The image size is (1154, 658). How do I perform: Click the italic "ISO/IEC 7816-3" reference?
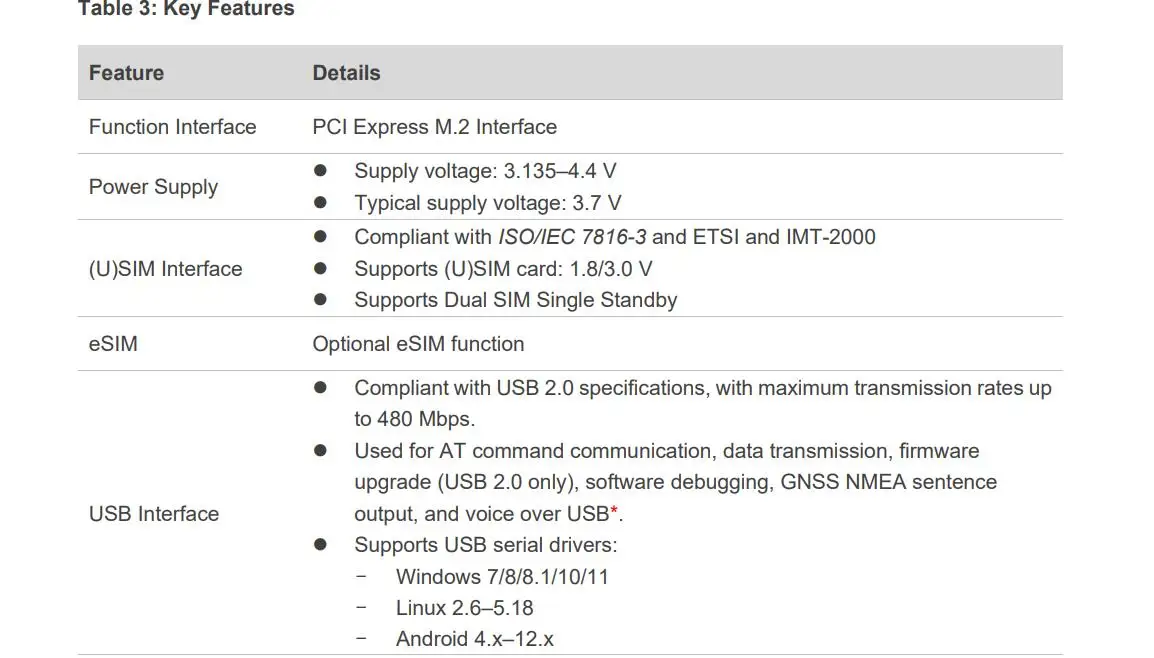coord(572,237)
